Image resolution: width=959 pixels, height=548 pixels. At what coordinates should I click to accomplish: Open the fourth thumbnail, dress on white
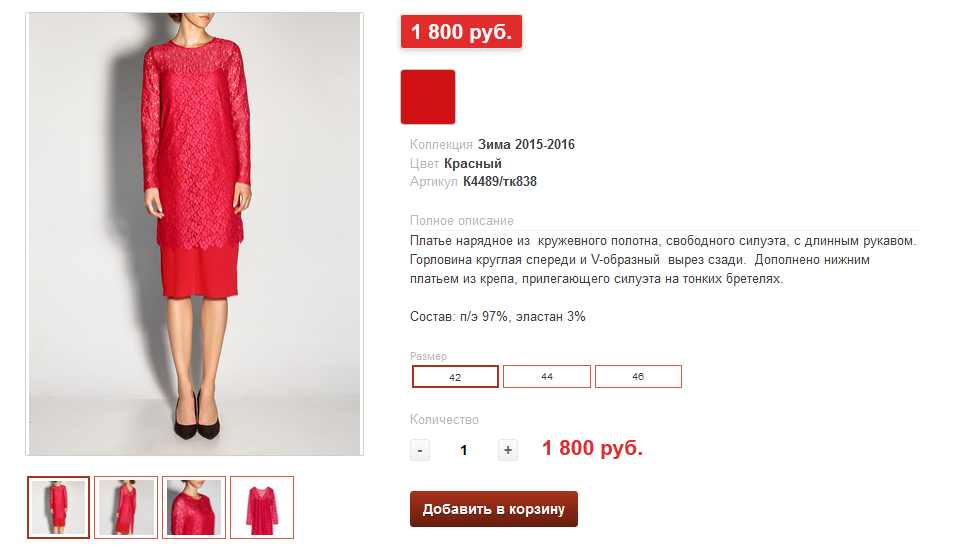[262, 507]
